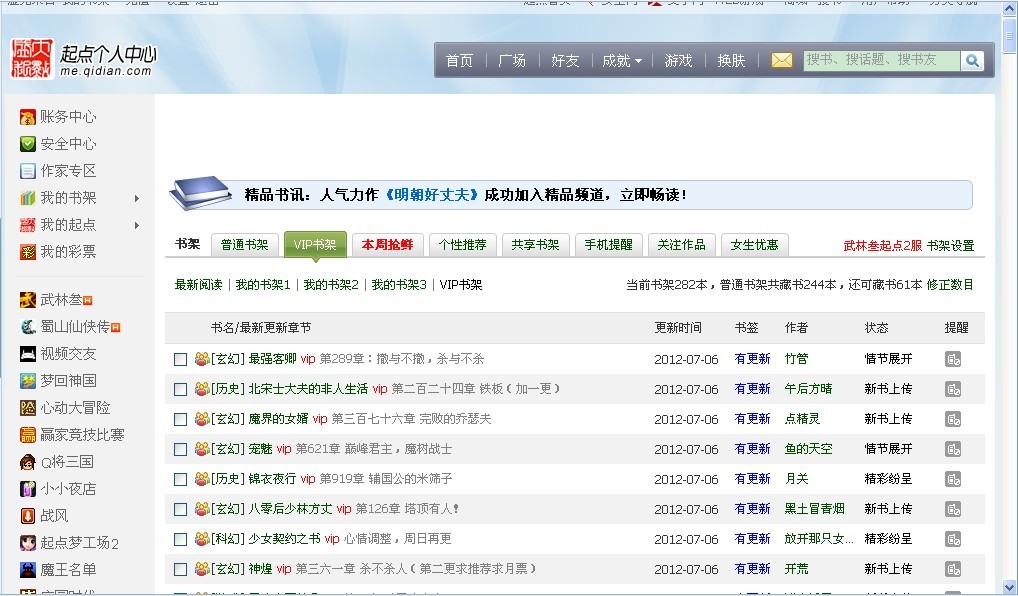
Task: Open the envelope messages icon
Action: pyautogui.click(x=782, y=60)
